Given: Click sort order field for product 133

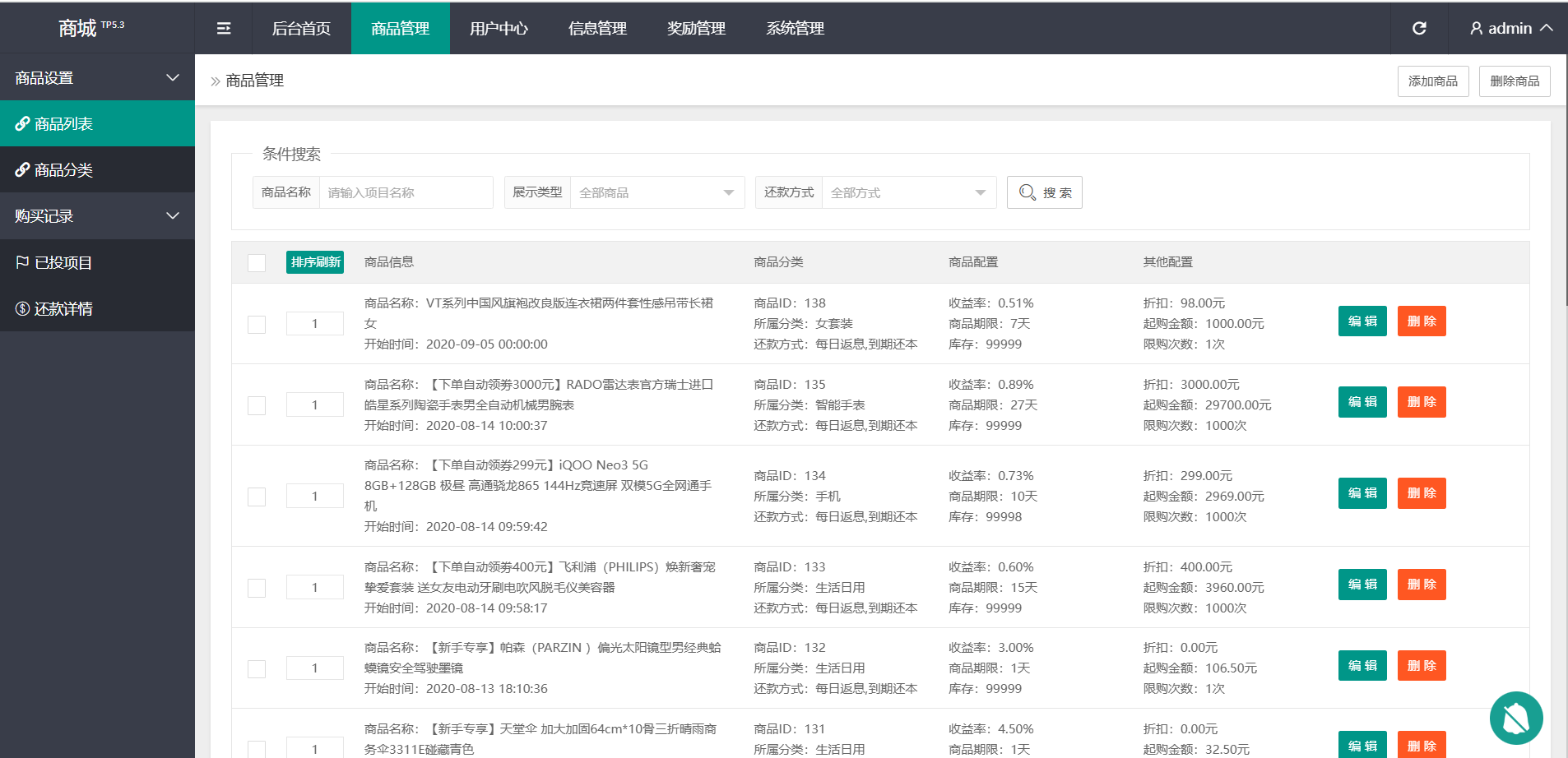Looking at the screenshot, I should (315, 588).
